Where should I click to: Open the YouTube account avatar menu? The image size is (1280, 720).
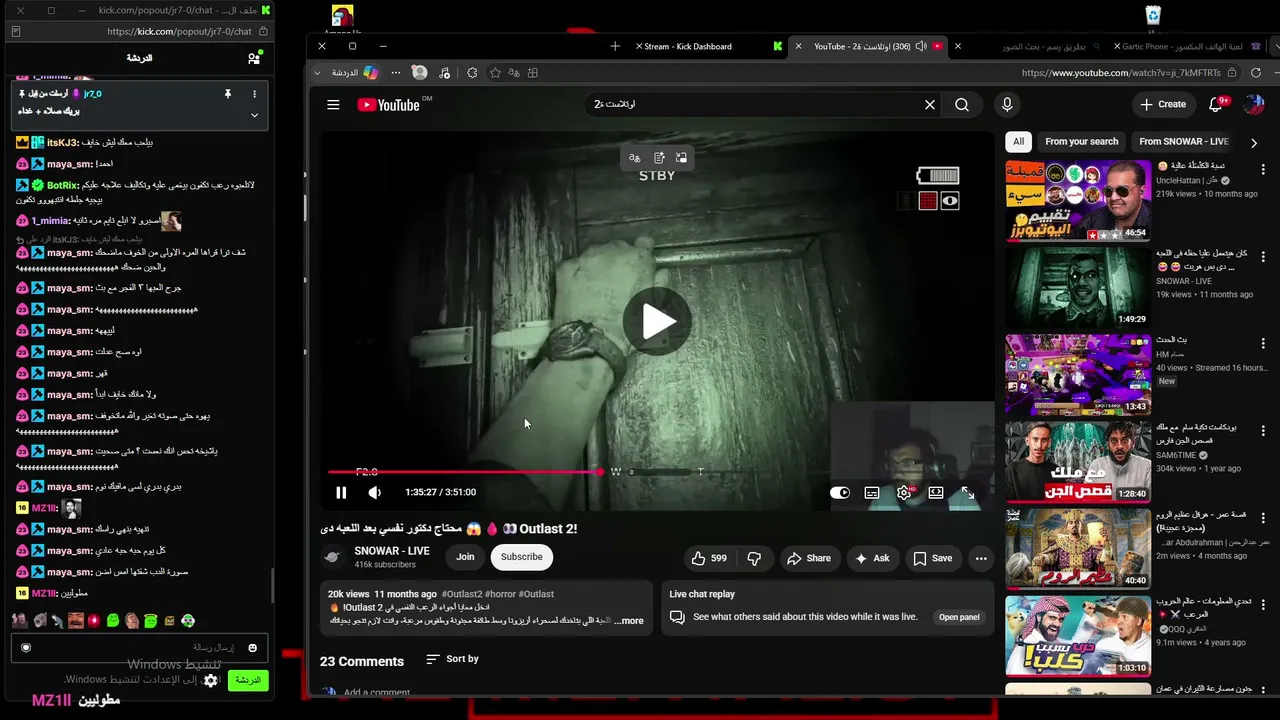coord(1253,104)
